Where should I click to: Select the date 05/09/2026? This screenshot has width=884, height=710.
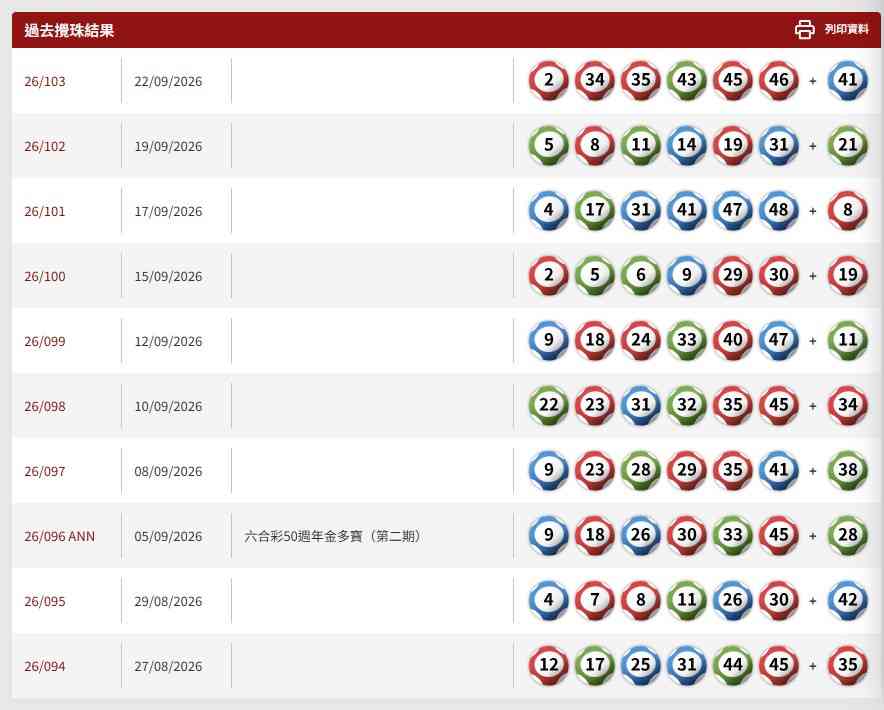pos(168,536)
